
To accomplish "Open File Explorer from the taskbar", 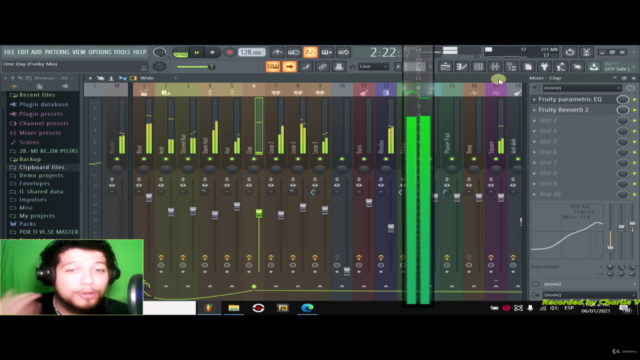I will pos(233,308).
